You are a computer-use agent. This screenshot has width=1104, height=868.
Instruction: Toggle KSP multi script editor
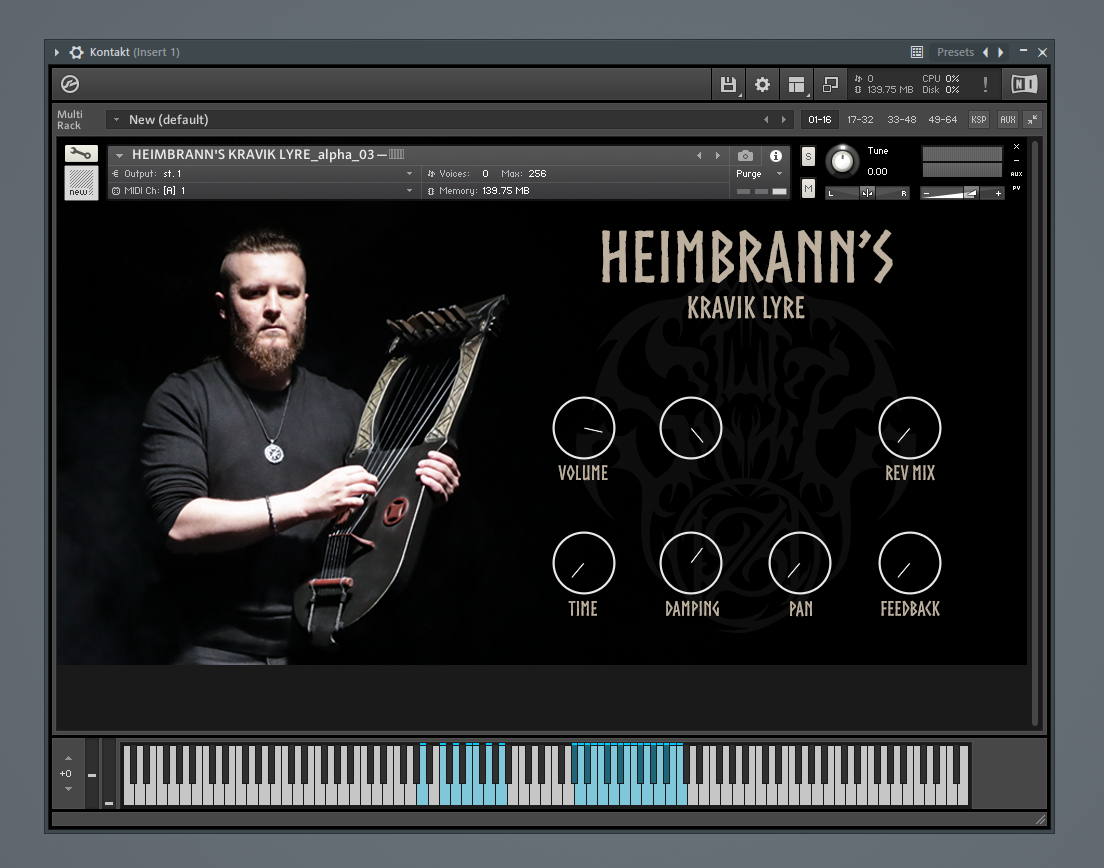point(979,120)
